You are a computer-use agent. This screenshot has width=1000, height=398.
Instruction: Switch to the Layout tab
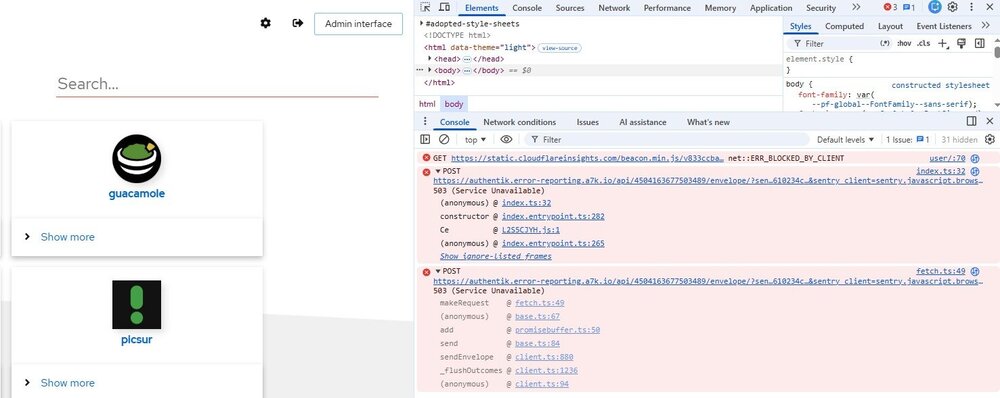pos(890,26)
